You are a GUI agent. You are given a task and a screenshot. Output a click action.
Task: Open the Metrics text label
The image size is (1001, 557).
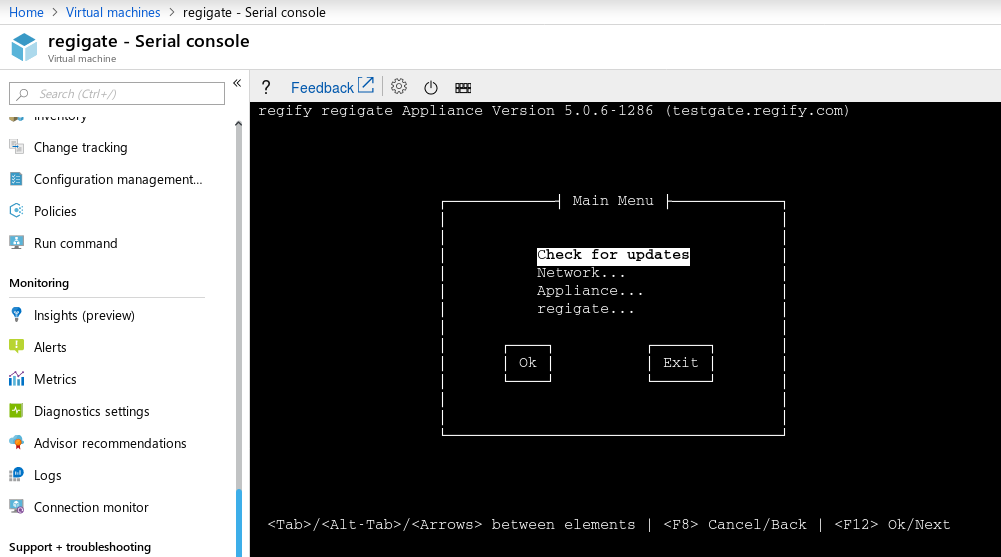[55, 379]
